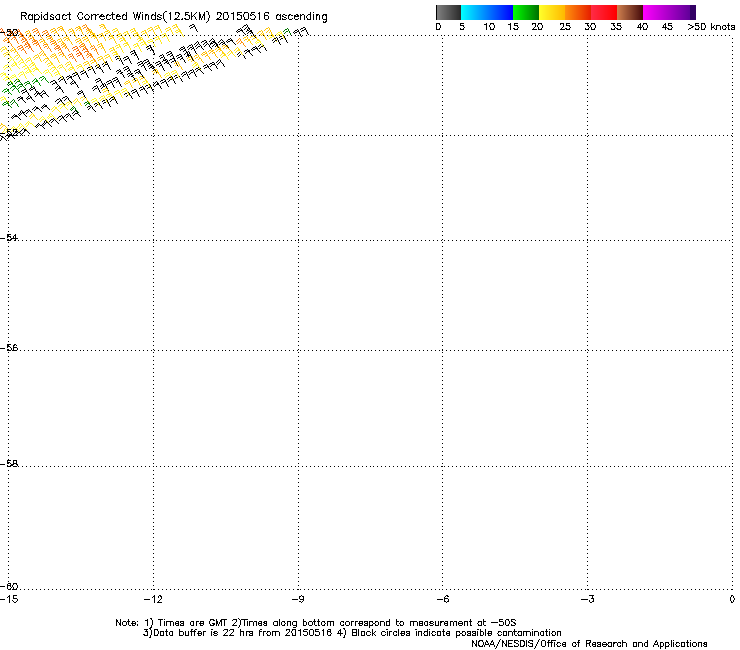Pick the orange 25-30 knots color band
Image resolution: width=740 pixels, height=650 pixels.
578,12
